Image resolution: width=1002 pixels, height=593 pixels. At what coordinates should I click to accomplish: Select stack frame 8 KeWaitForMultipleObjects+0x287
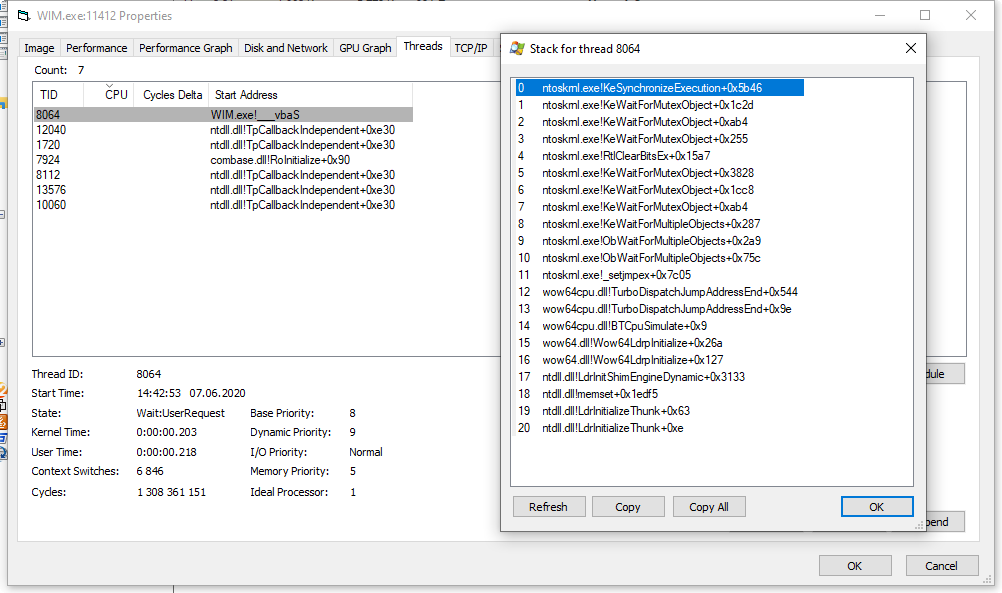tap(659, 224)
